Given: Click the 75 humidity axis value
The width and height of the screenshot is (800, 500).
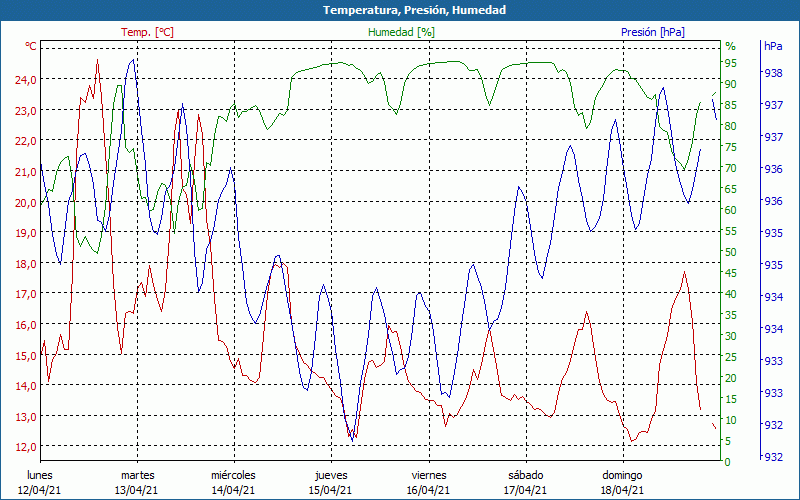Looking at the screenshot, I should point(731,147).
